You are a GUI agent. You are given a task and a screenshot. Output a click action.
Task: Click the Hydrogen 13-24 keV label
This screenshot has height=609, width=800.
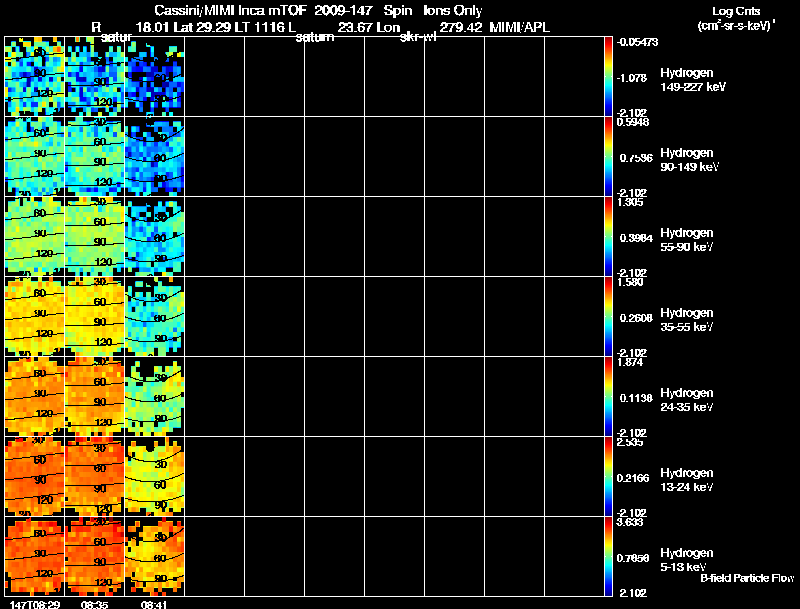point(686,480)
